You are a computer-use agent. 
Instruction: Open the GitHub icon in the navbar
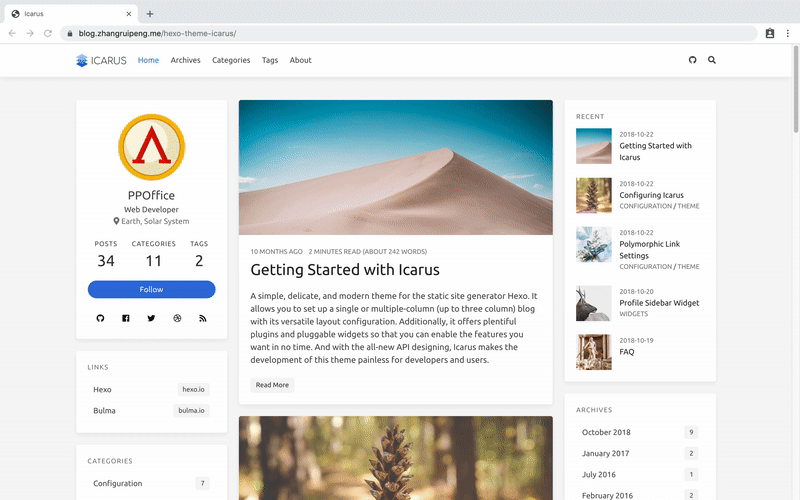click(x=692, y=60)
